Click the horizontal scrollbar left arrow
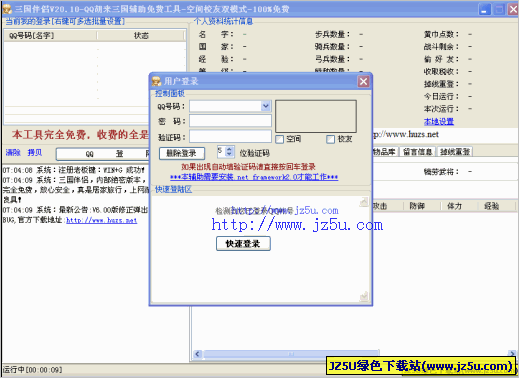Image resolution: width=519 pixels, height=378 pixels. [198, 354]
